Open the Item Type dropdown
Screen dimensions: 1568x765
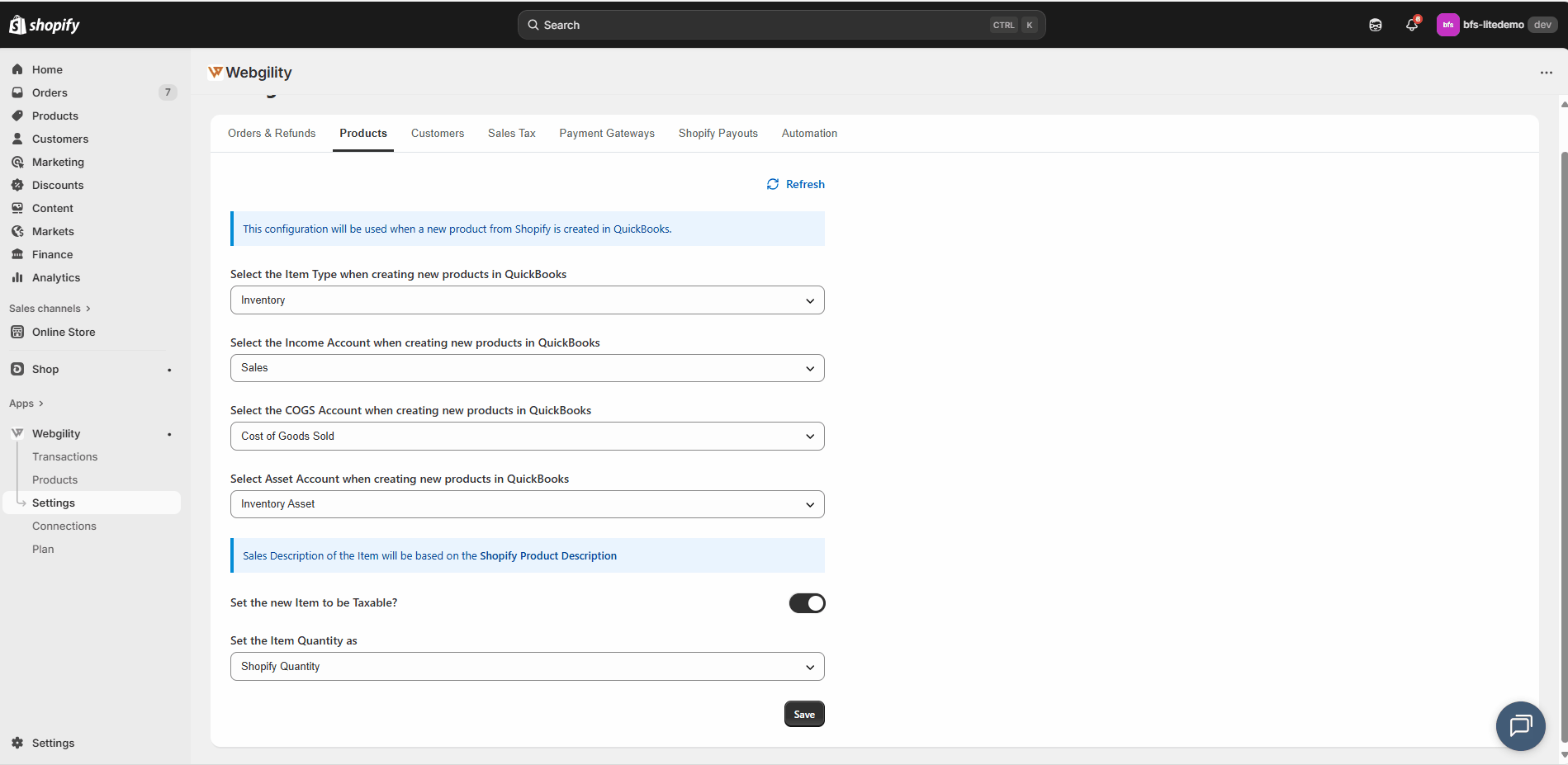click(x=527, y=300)
